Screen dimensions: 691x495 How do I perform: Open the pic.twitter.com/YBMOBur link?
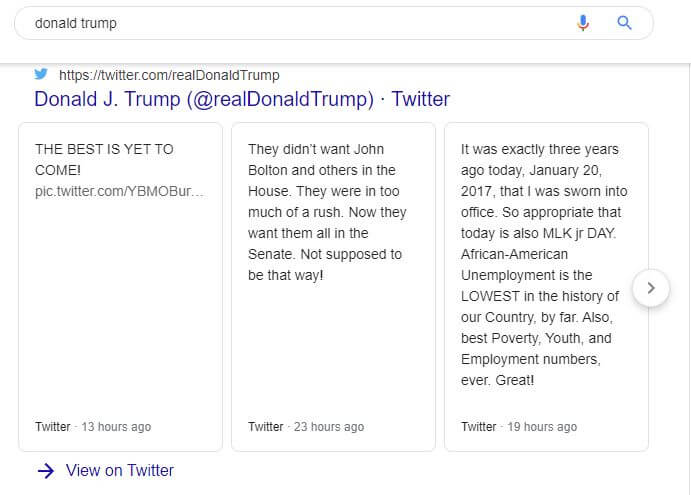[119, 191]
